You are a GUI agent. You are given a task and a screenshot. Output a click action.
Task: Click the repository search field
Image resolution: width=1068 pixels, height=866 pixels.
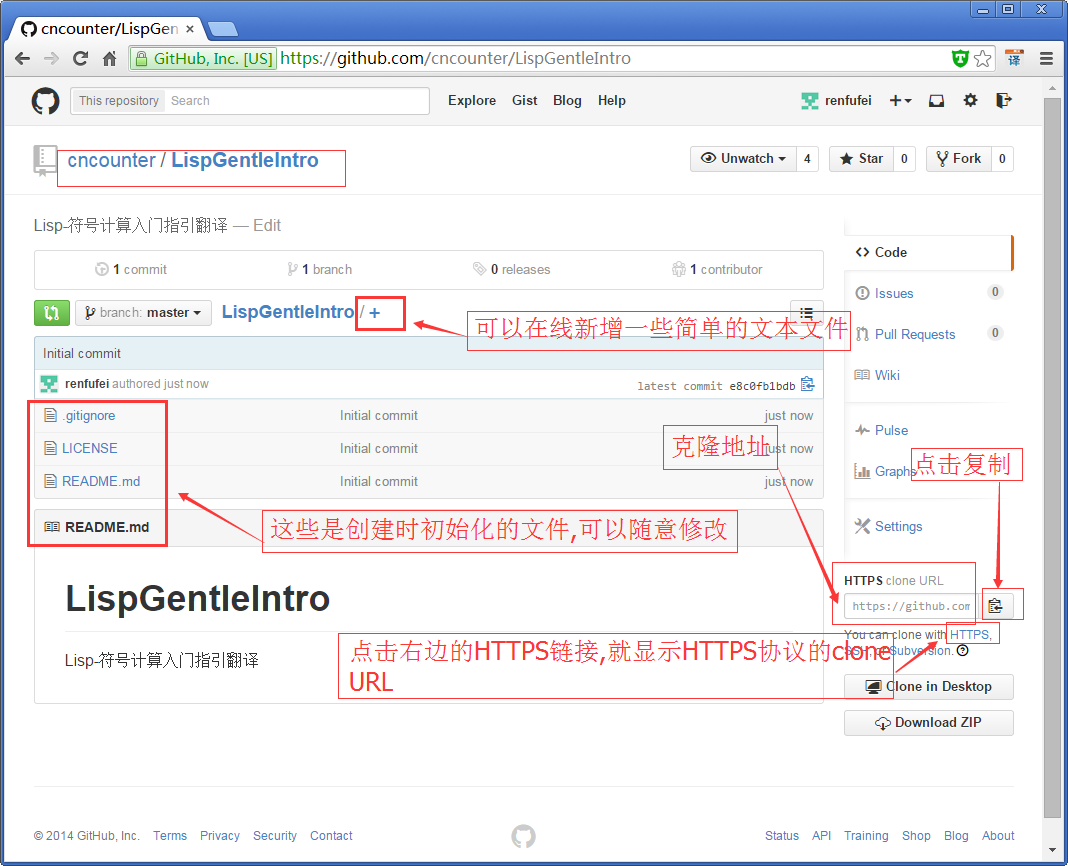click(298, 101)
